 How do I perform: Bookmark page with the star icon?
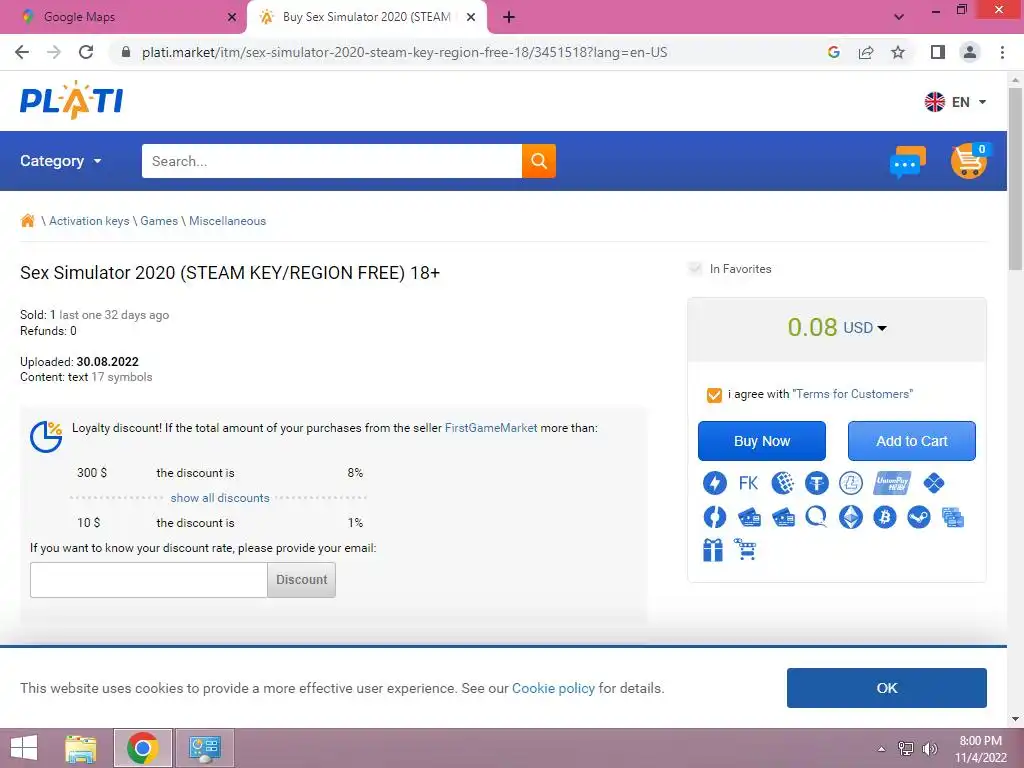898,52
